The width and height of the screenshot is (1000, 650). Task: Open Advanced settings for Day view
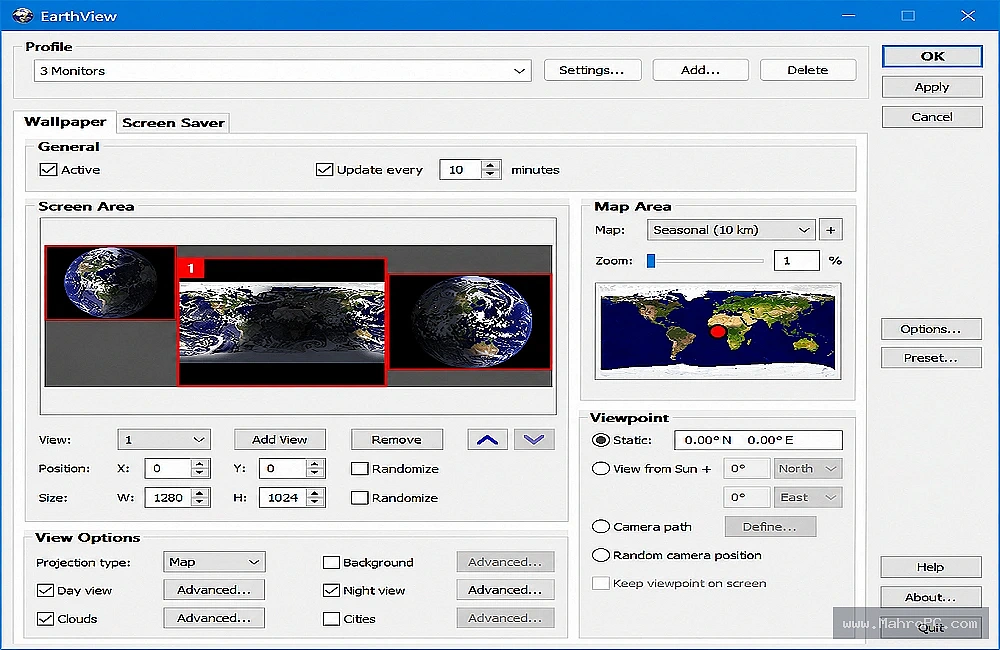coord(214,590)
